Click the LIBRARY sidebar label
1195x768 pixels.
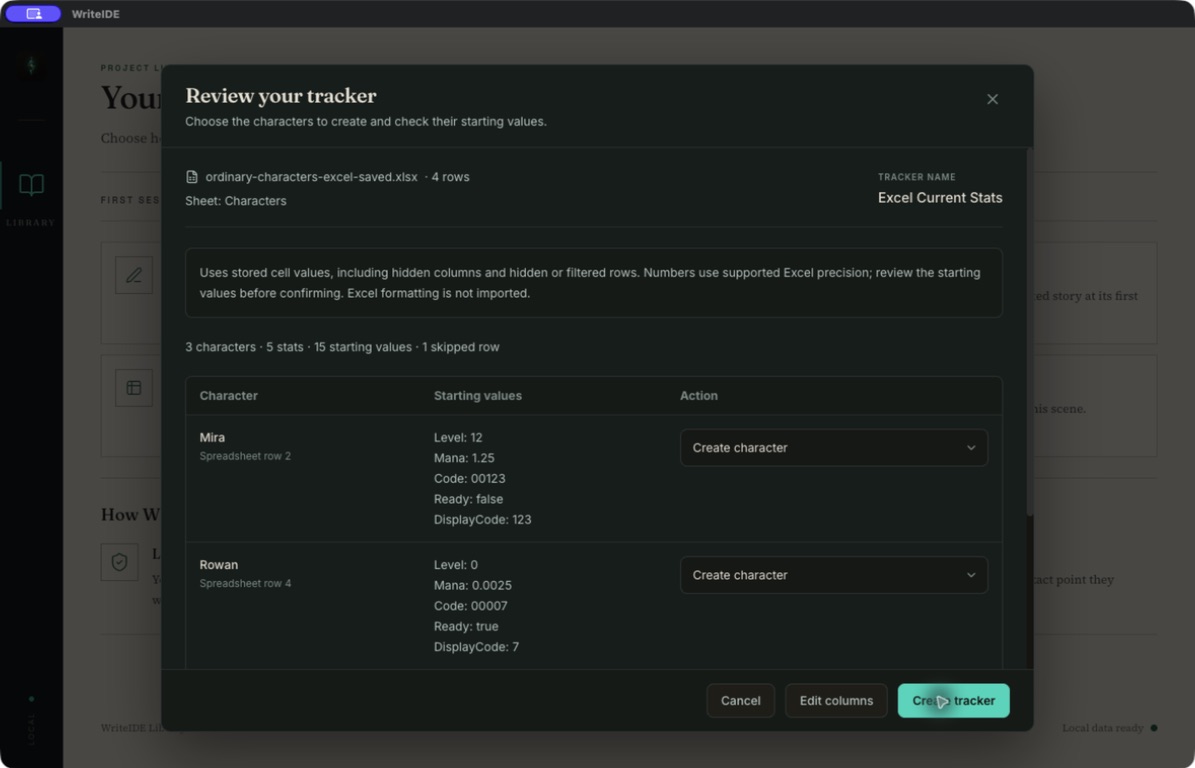tap(31, 222)
